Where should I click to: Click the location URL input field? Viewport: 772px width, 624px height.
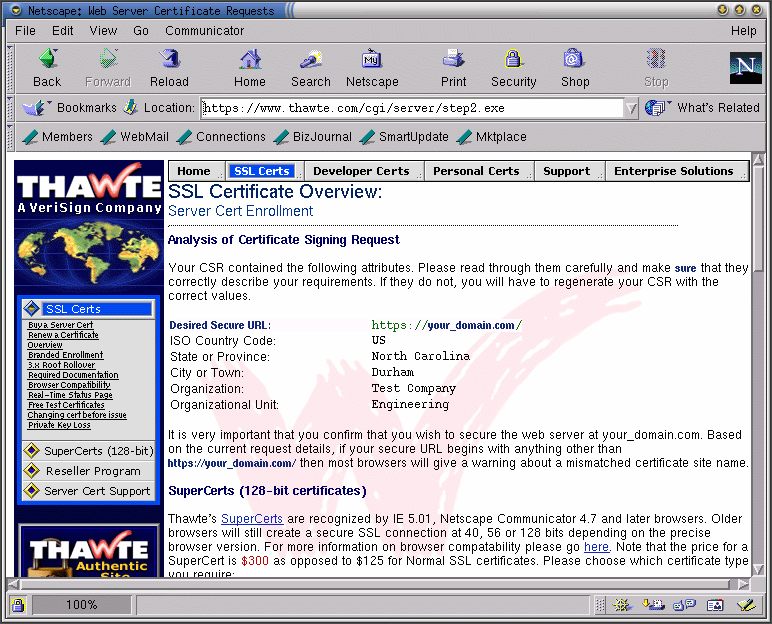click(410, 108)
